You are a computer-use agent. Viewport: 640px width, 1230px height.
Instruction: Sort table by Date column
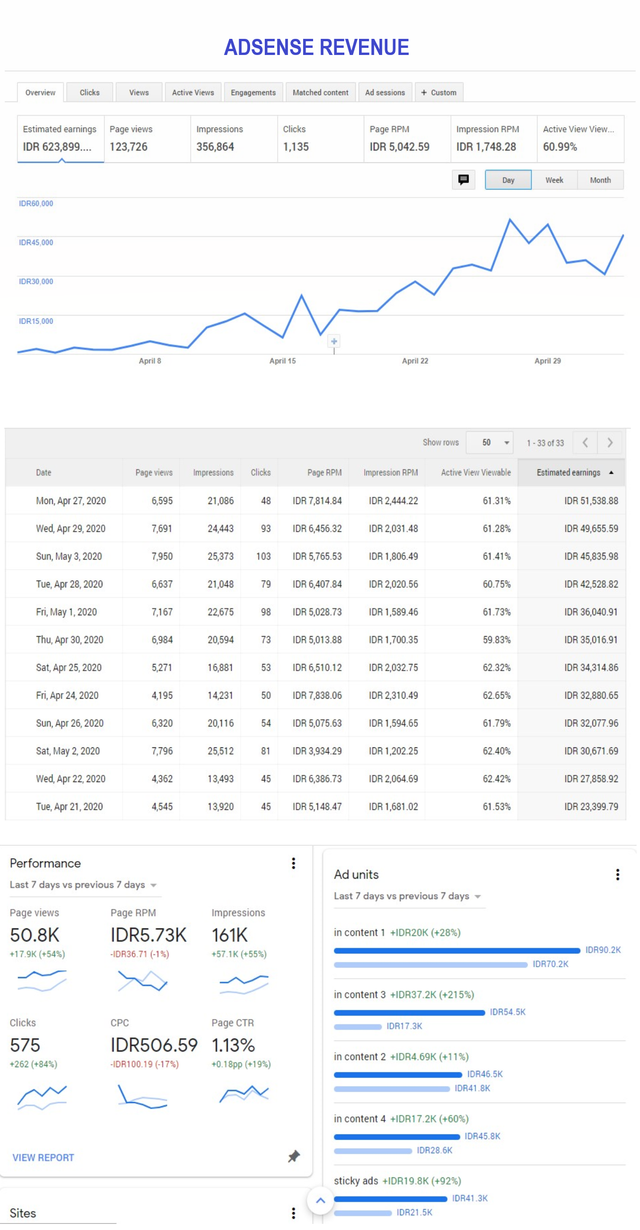click(x=44, y=473)
